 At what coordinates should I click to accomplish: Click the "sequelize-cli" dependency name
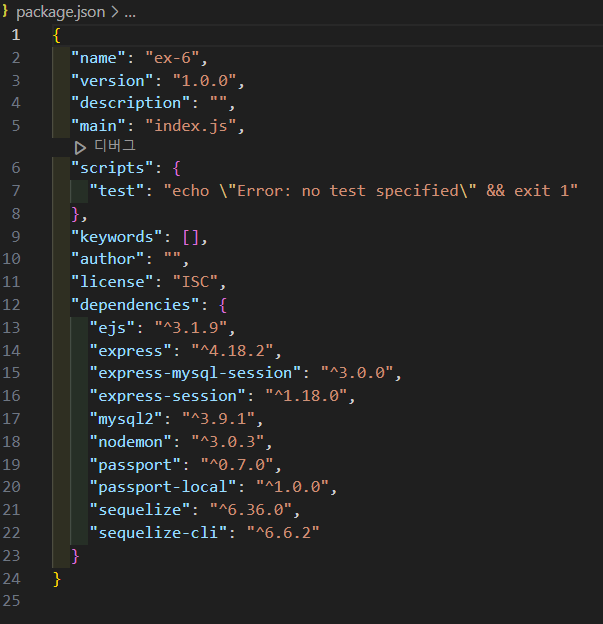(158, 533)
